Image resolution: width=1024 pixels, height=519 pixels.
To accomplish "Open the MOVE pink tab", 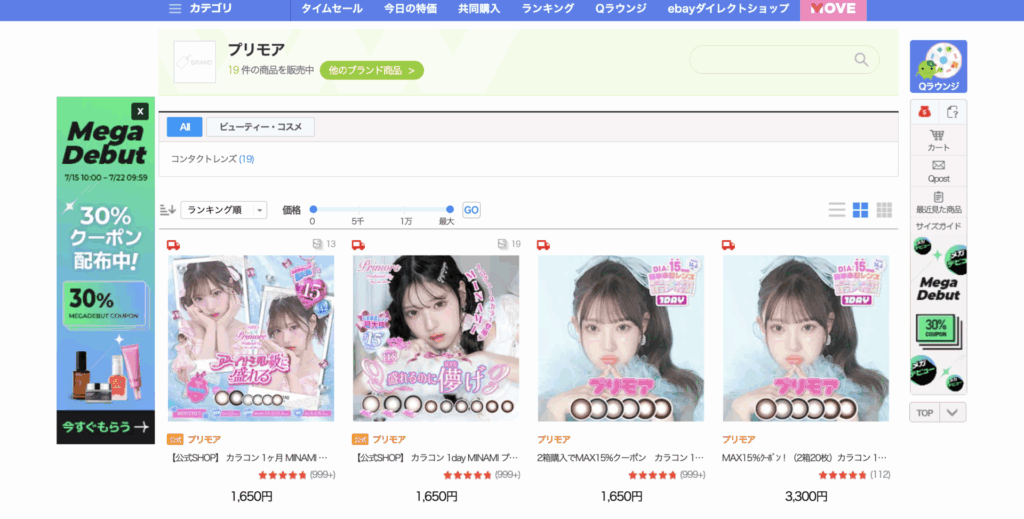I will (833, 9).
